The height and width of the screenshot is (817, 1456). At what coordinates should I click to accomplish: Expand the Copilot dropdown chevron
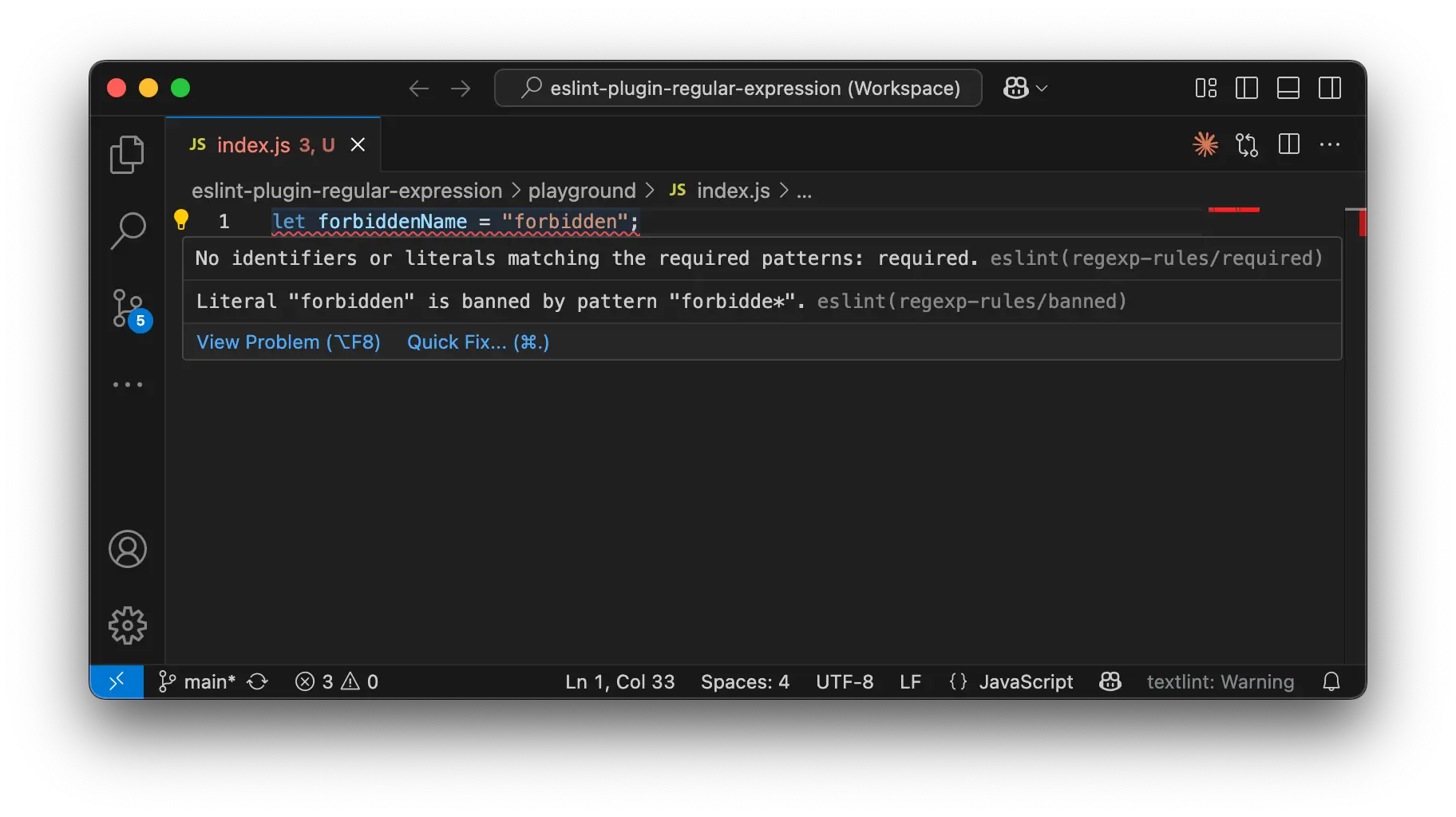pyautogui.click(x=1042, y=88)
